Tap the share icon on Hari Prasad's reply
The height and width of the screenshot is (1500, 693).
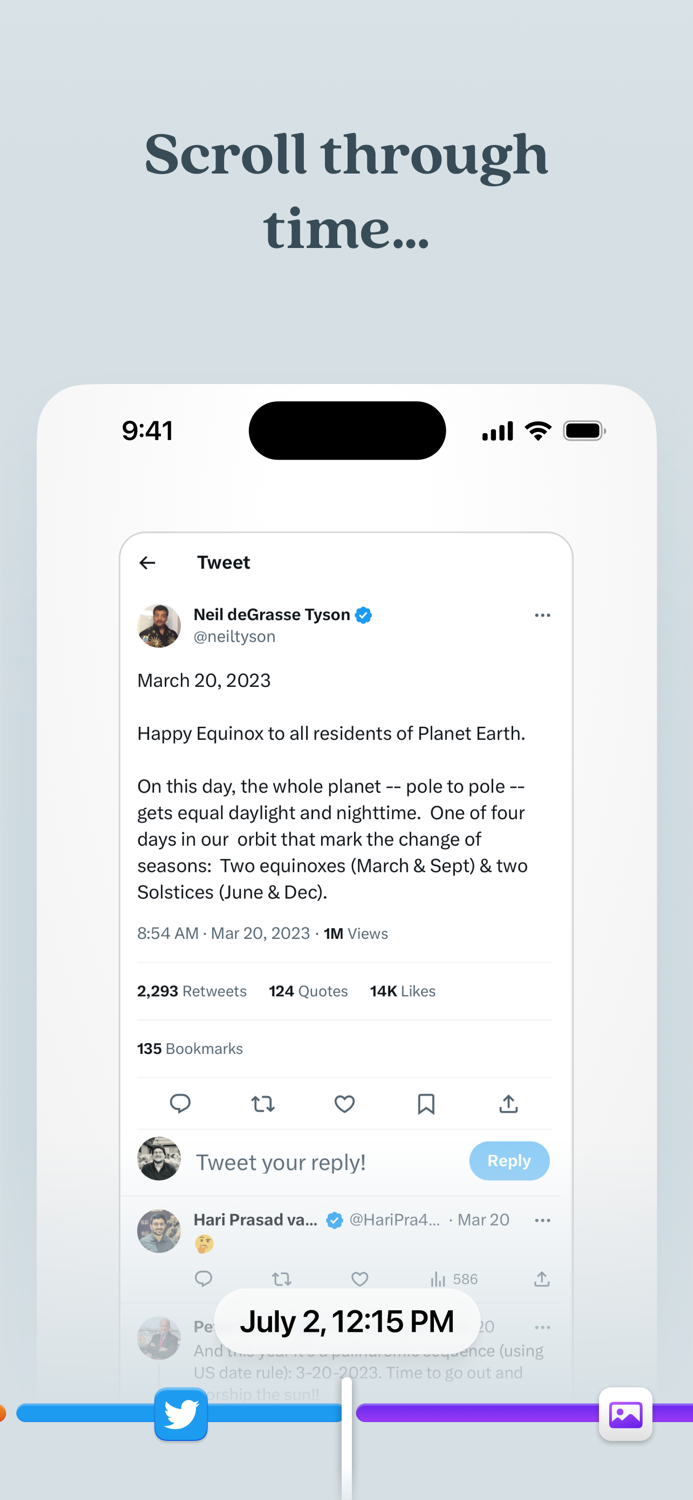[x=541, y=1279]
